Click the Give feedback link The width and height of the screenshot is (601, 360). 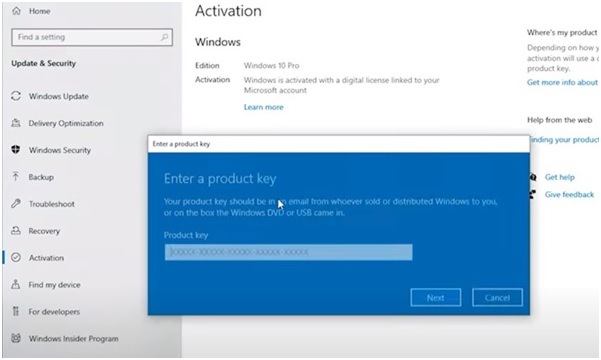point(569,194)
